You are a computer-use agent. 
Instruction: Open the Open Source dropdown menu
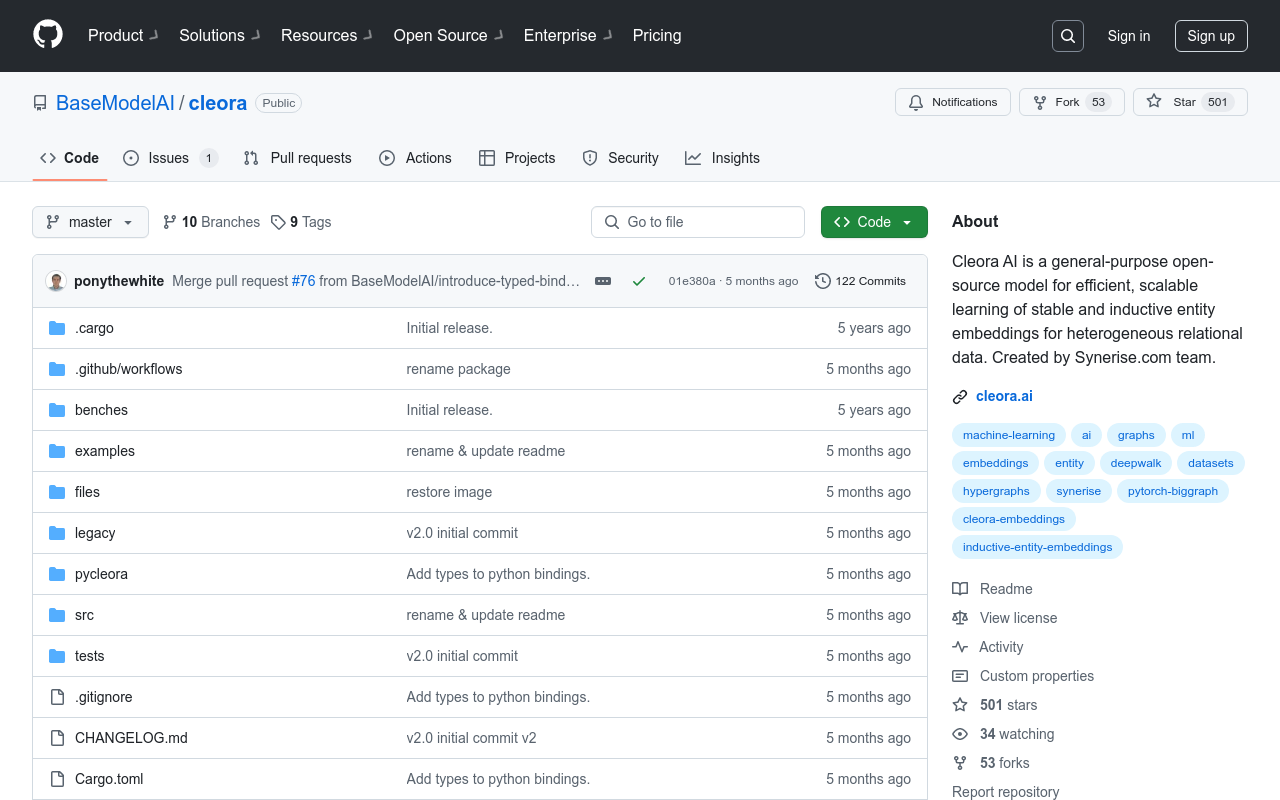click(x=448, y=35)
